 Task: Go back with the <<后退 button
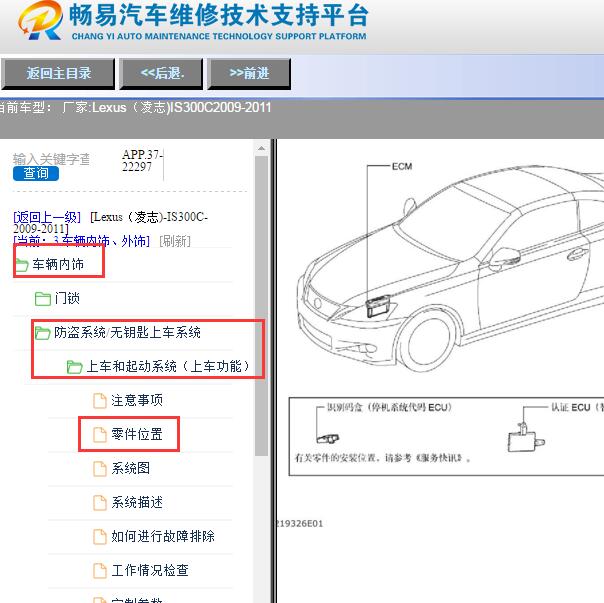coord(161,73)
